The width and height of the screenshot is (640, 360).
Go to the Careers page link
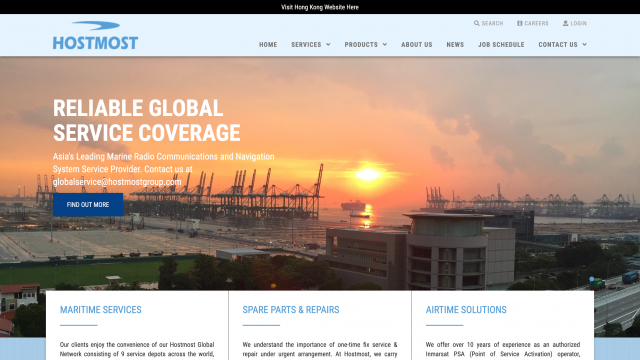tap(536, 23)
